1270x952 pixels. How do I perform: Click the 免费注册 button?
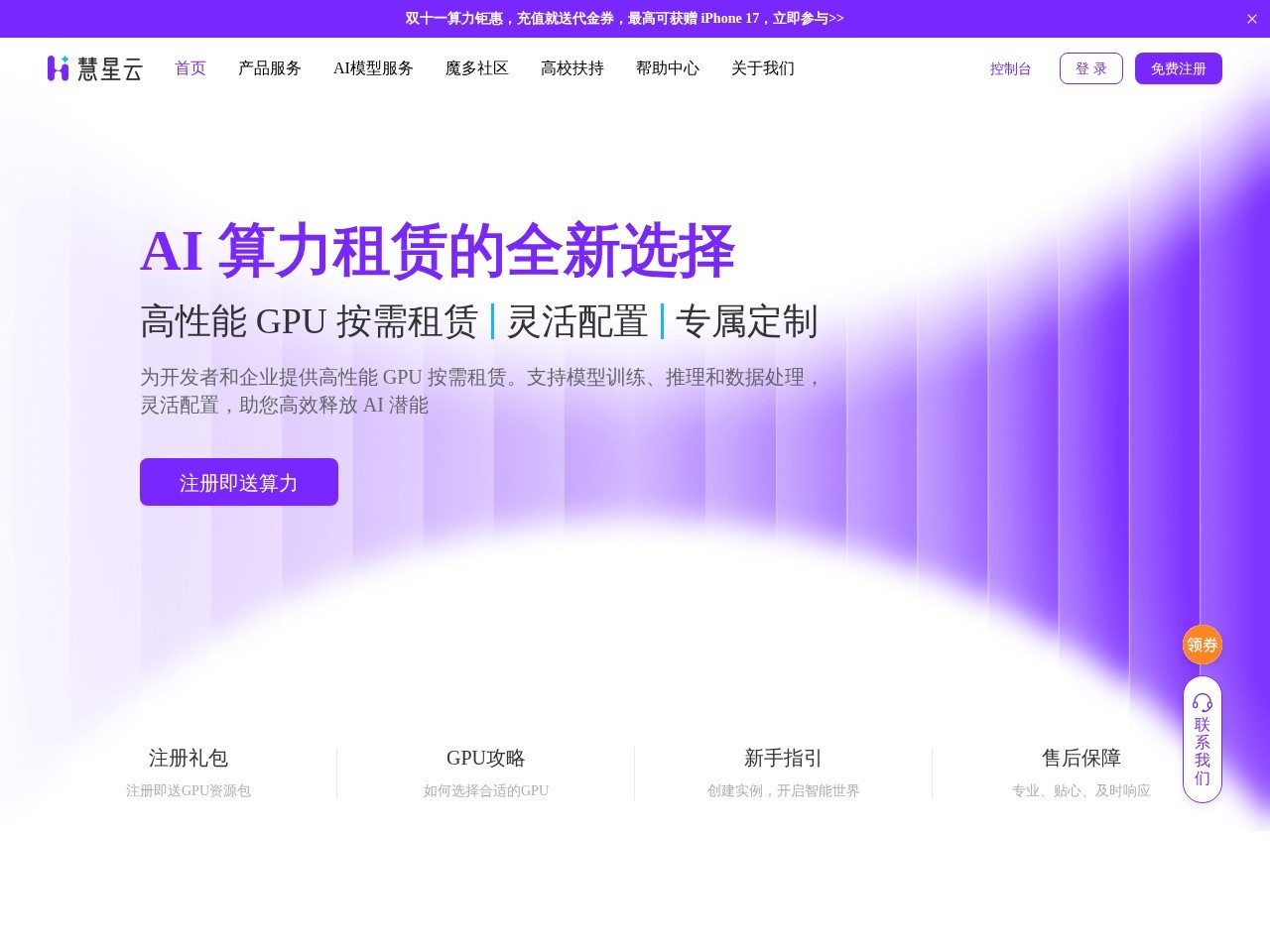coord(1178,68)
